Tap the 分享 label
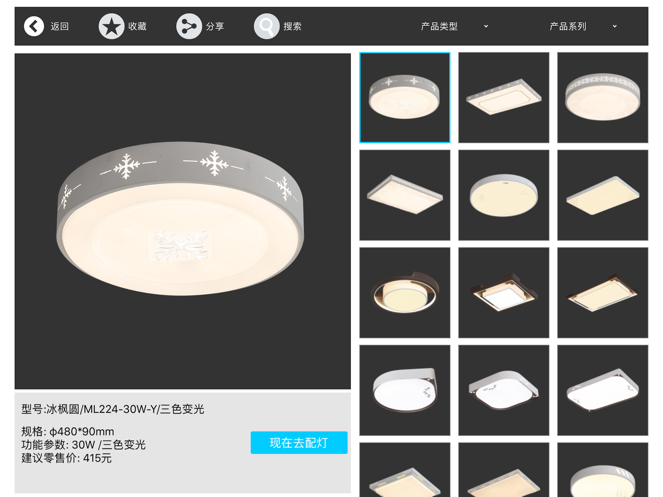The image size is (663, 497). (215, 26)
